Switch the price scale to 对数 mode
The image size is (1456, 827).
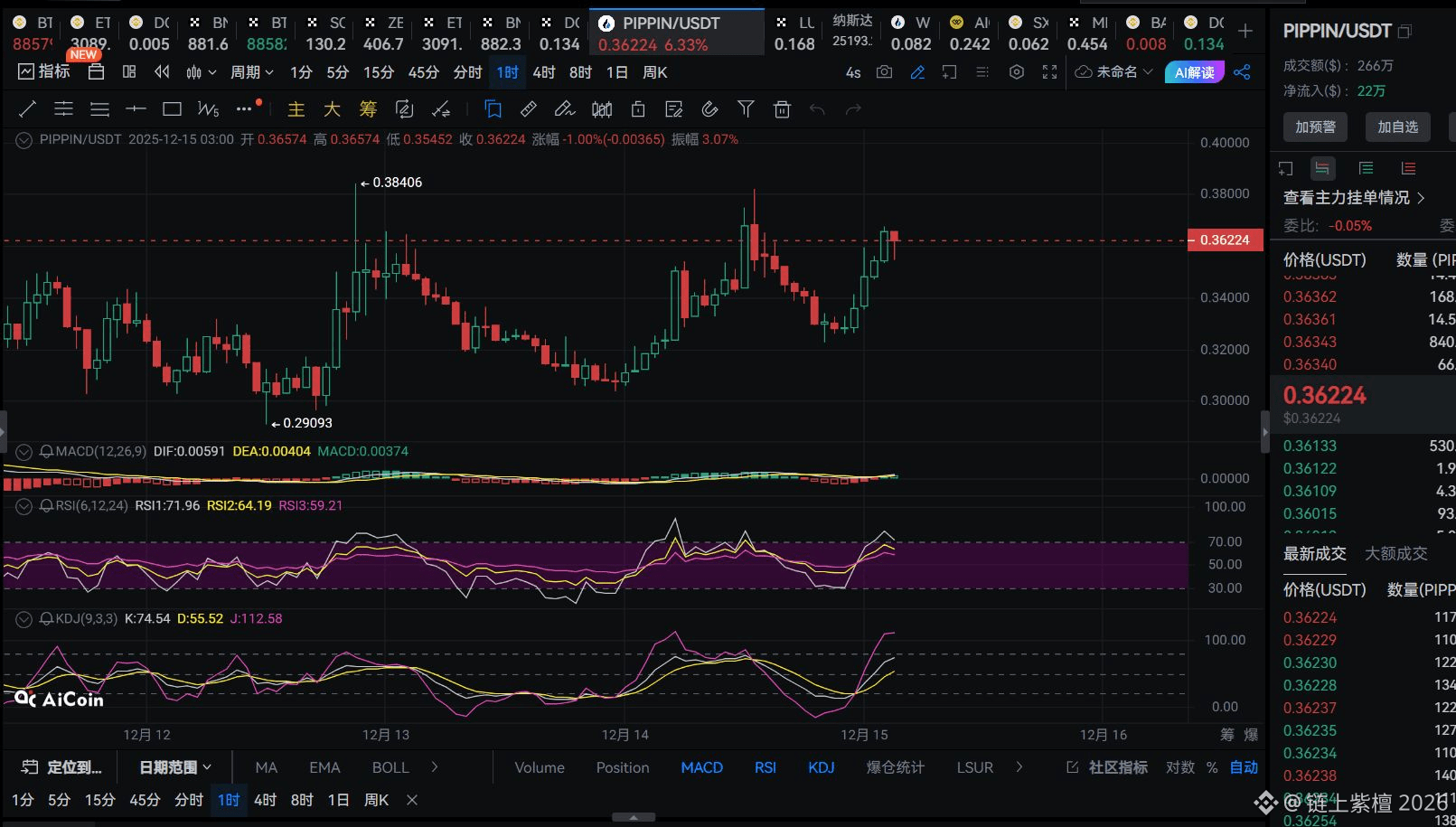click(x=1179, y=767)
